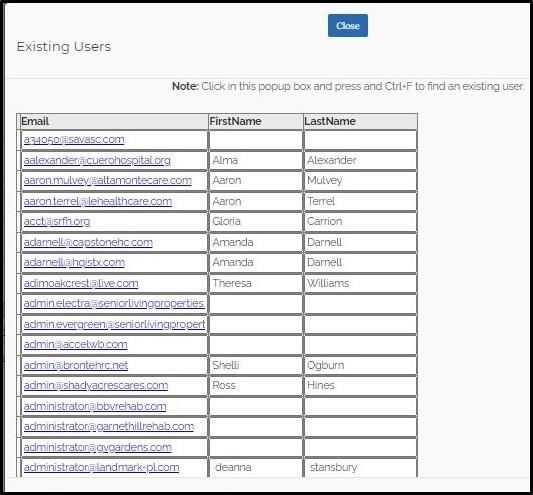Select adimoakcrest@live.com link
Image resolution: width=533 pixels, height=495 pixels.
tap(81, 283)
